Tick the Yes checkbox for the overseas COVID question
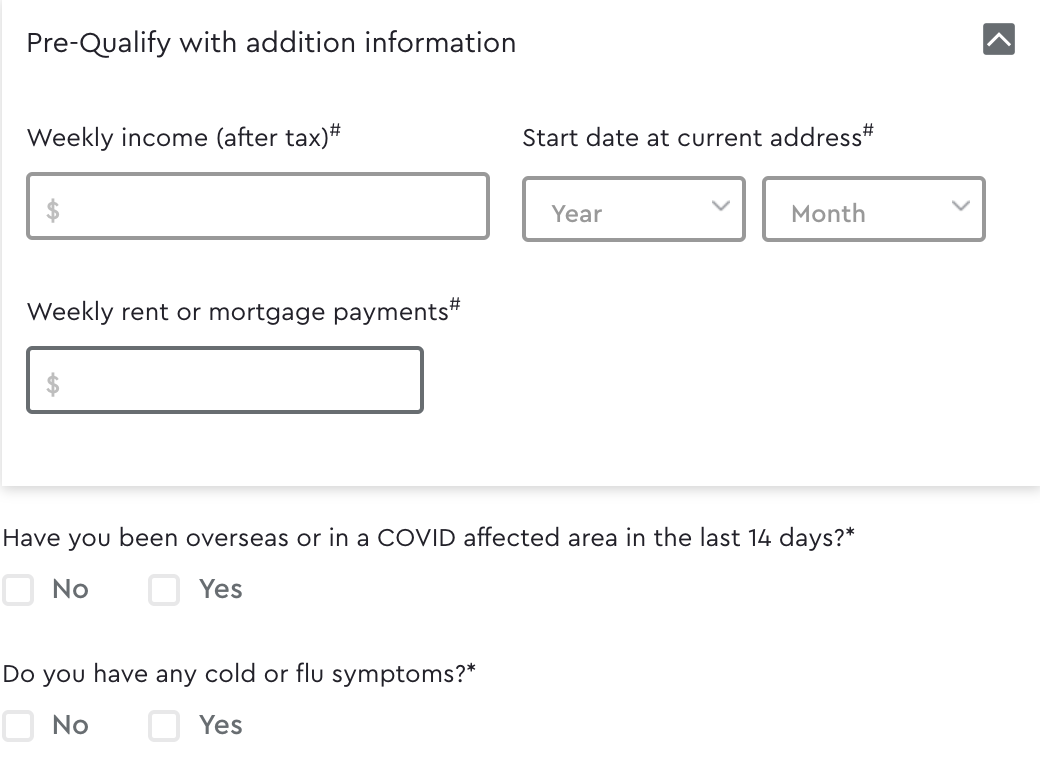Image resolution: width=1040 pixels, height=758 pixels. (164, 590)
